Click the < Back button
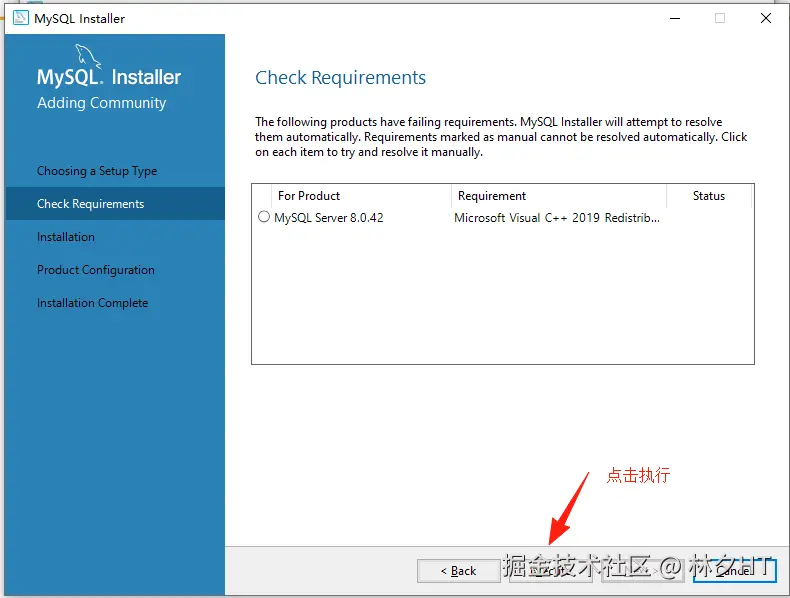This screenshot has height=598, width=790. click(x=458, y=571)
